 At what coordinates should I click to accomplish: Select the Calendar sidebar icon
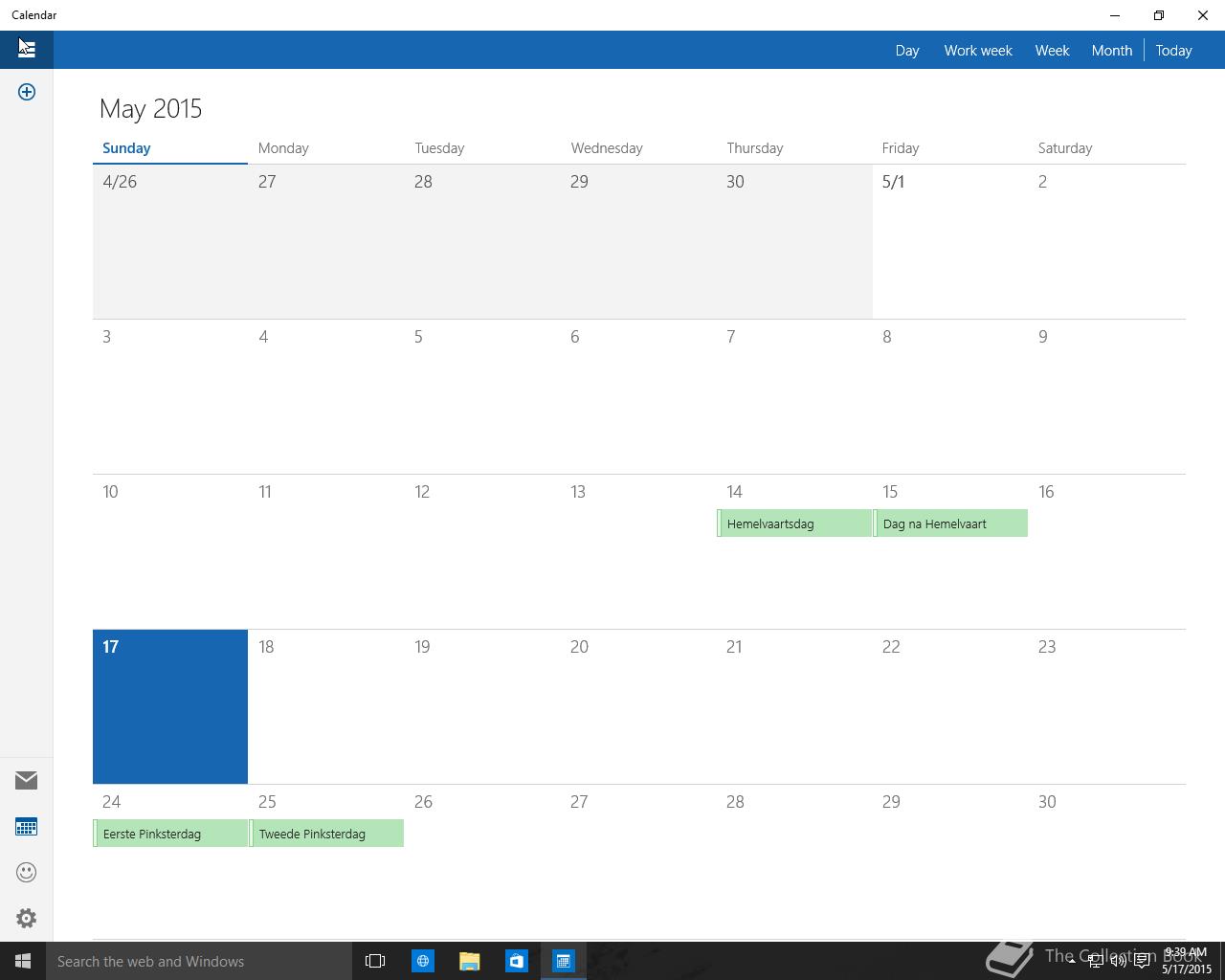27,826
